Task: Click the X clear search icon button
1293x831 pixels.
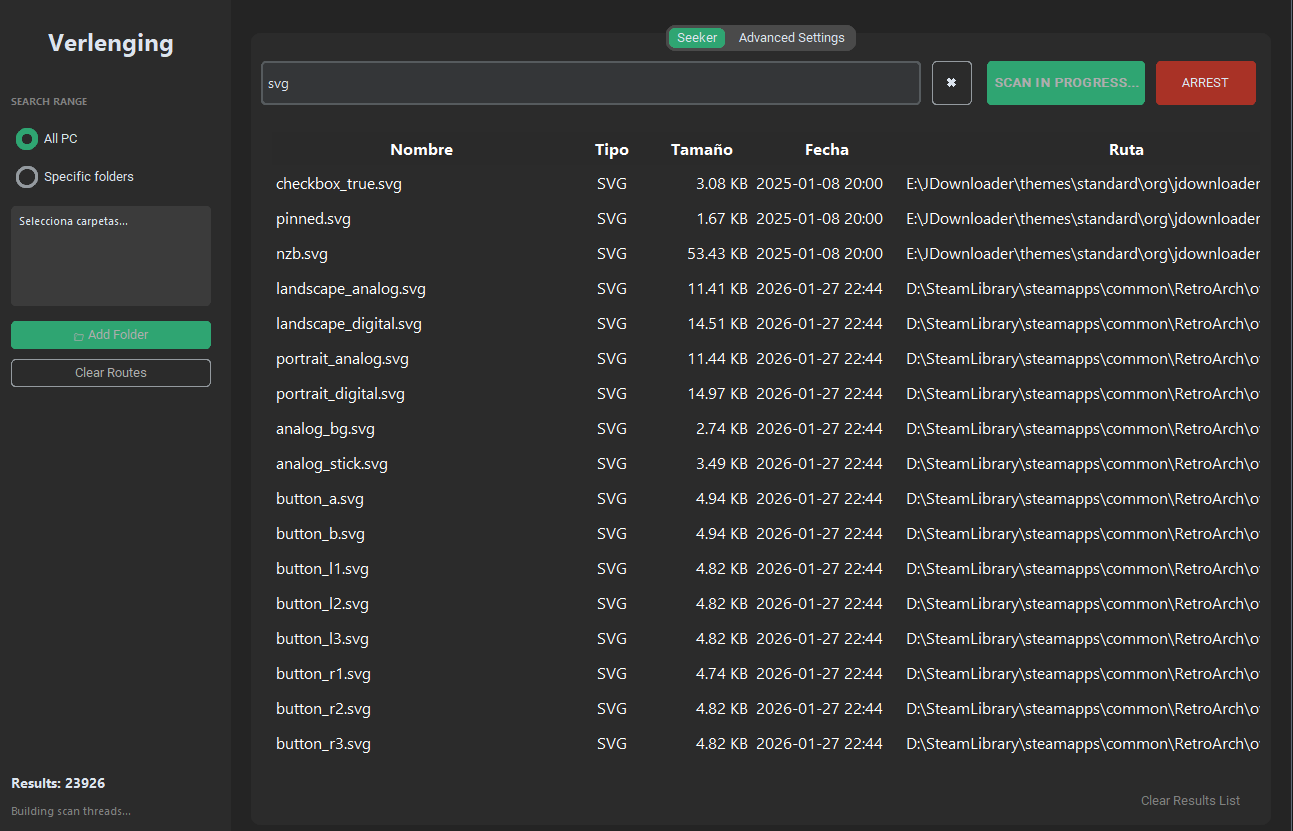Action: 951,83
